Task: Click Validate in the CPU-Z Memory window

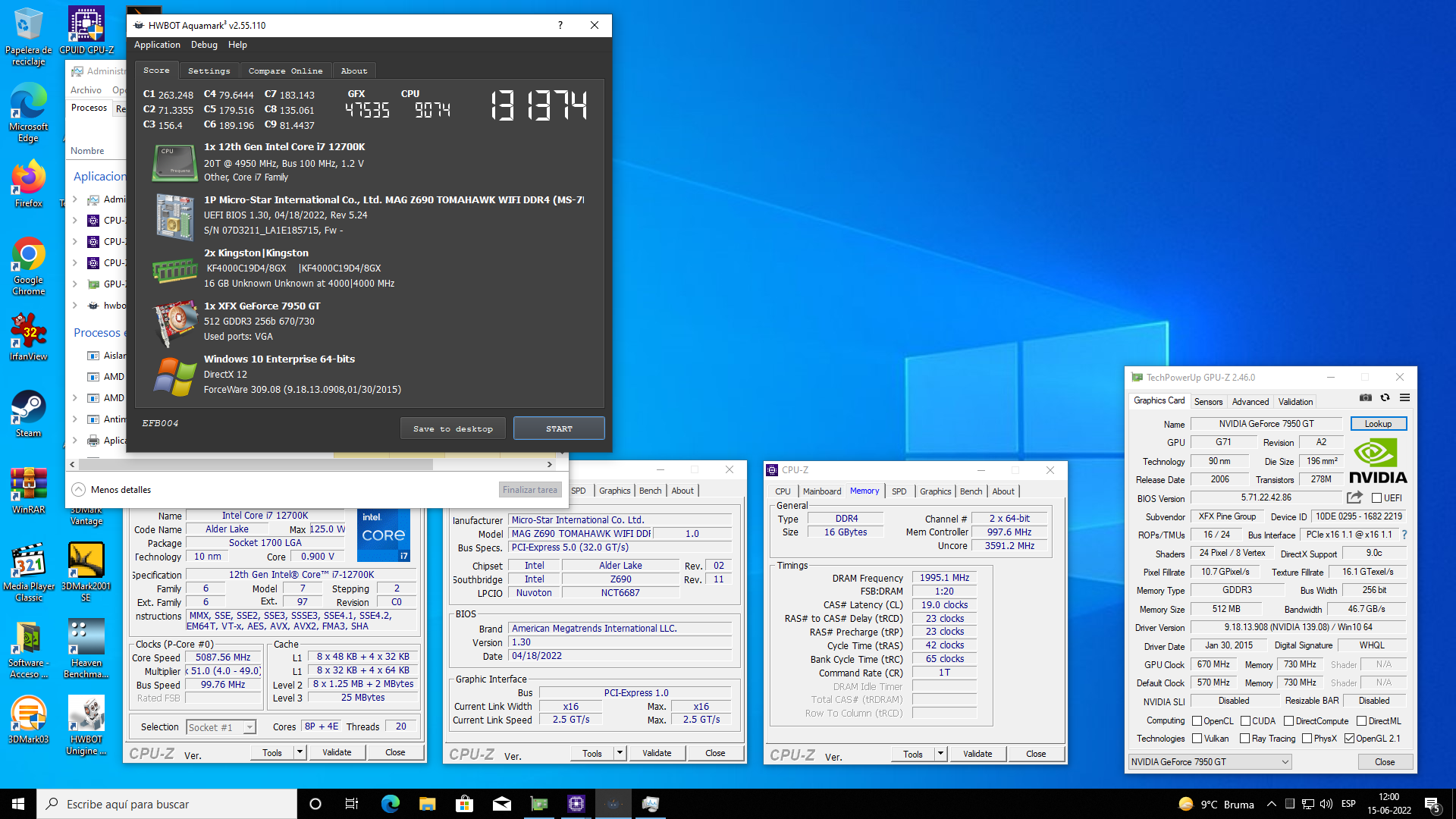Action: (977, 754)
